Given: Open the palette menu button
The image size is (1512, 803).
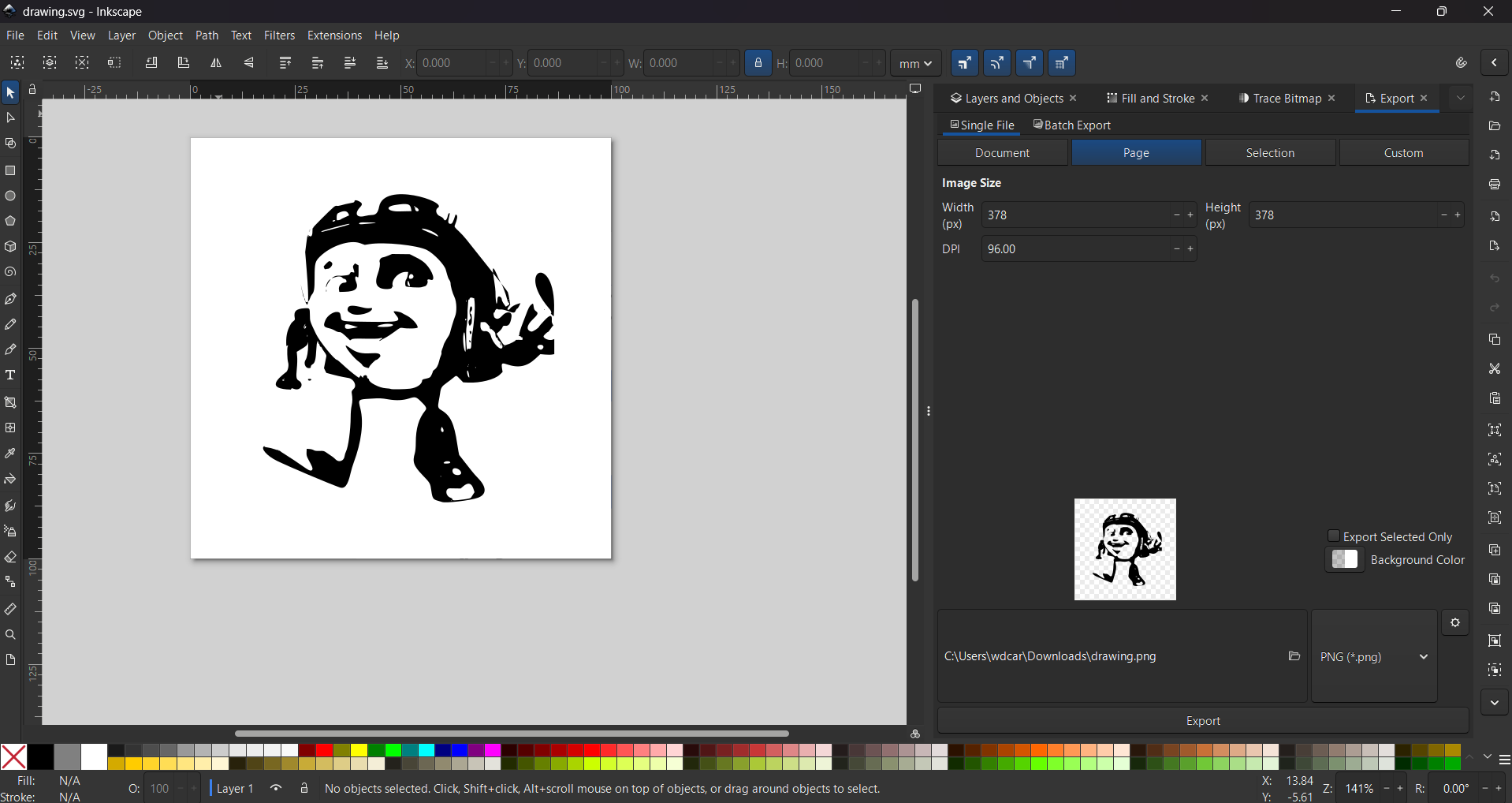Looking at the screenshot, I should [1505, 760].
